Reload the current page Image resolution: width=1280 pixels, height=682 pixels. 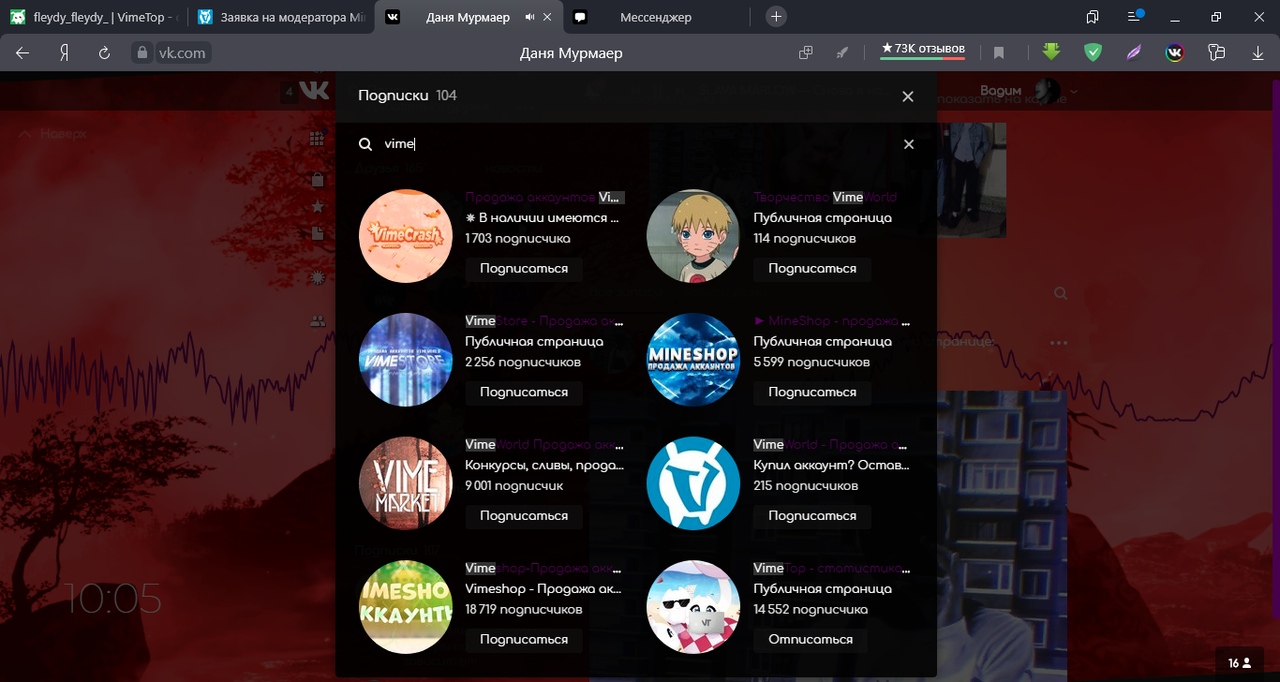(x=103, y=53)
